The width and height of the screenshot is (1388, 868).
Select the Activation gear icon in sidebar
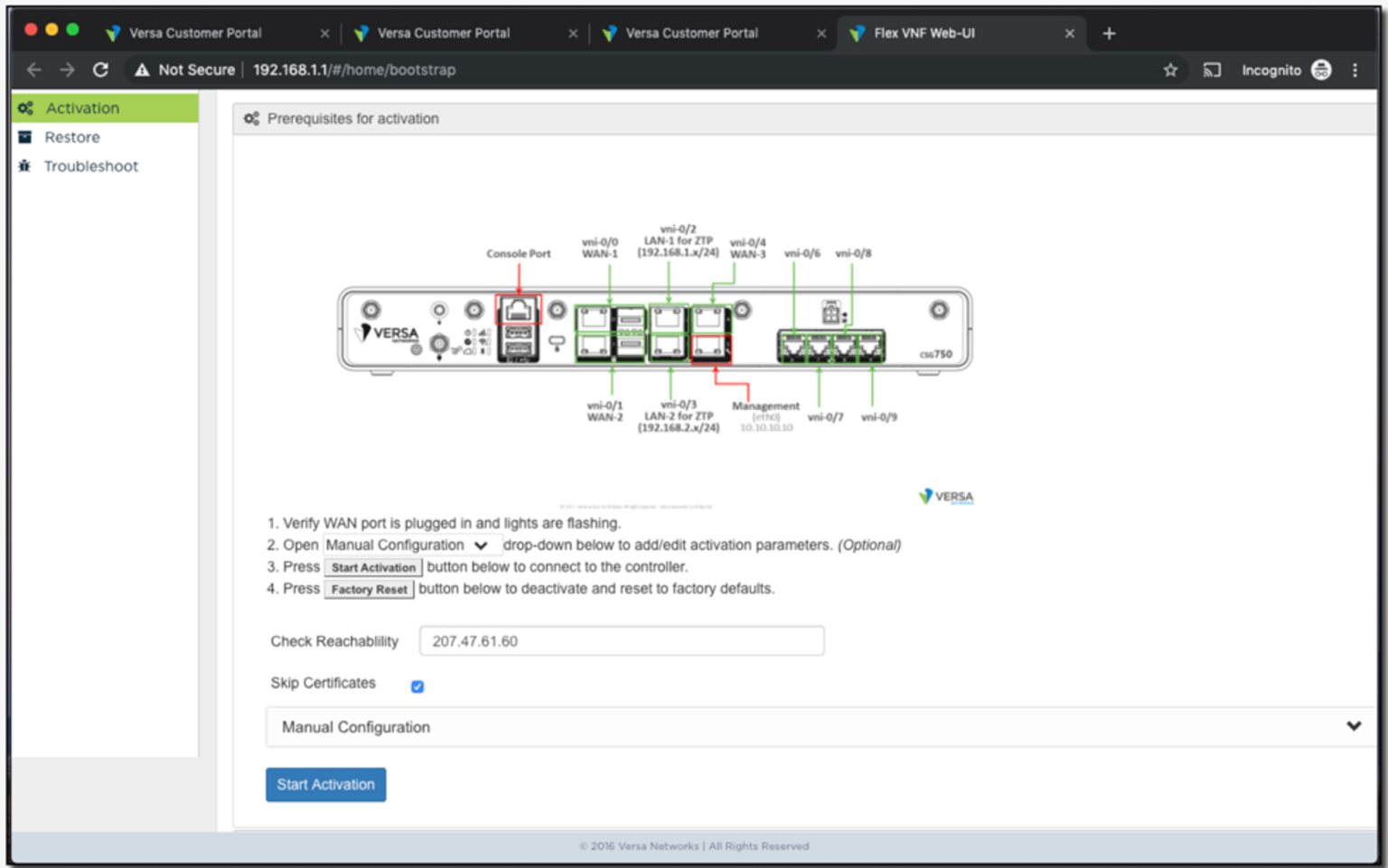(x=25, y=107)
